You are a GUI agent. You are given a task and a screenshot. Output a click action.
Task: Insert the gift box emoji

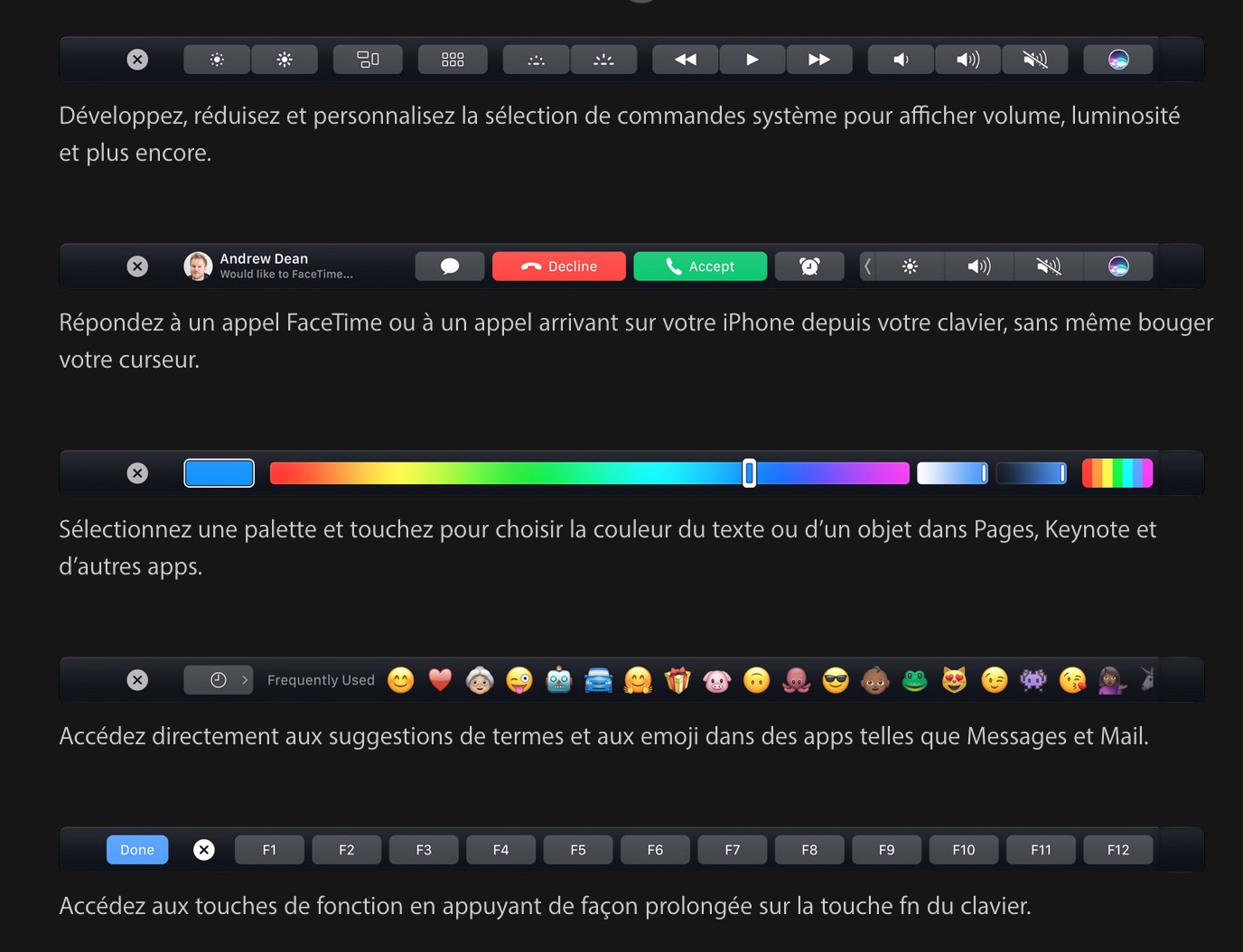point(678,680)
